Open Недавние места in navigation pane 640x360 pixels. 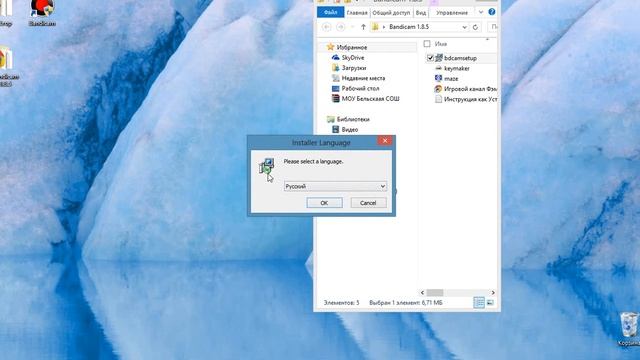click(363, 78)
